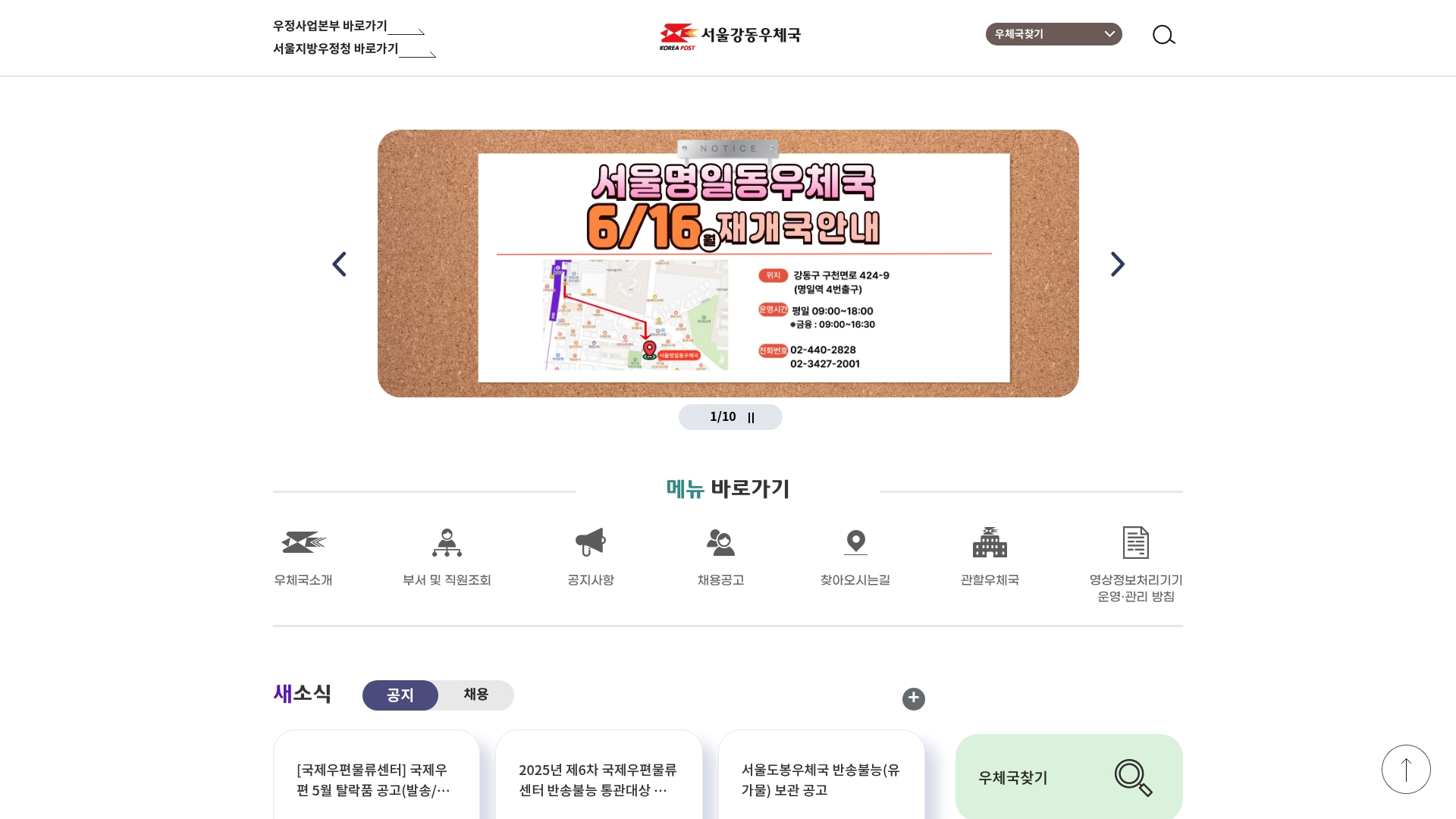The image size is (1456, 819).
Task: Open the 부서 및 직원조회 icon
Action: click(x=447, y=542)
